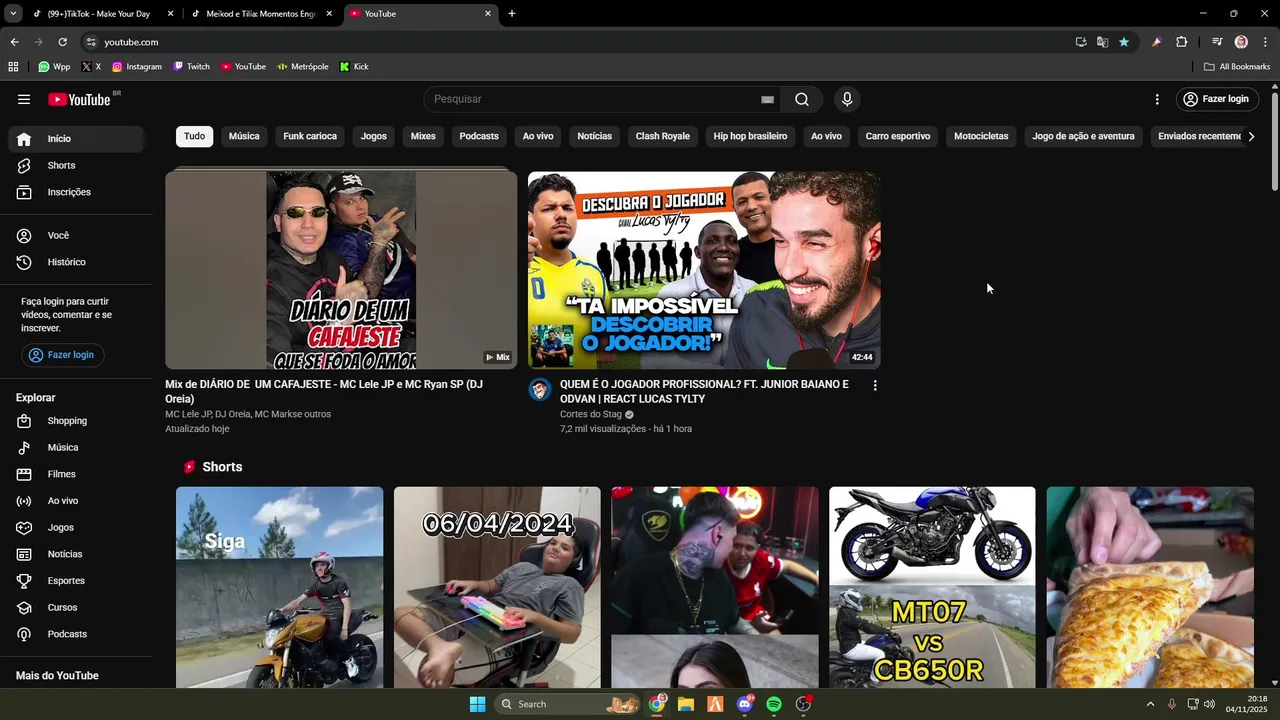Open Diário de um Cafajeste mix thumbnail
The image size is (1280, 720).
tap(341, 270)
